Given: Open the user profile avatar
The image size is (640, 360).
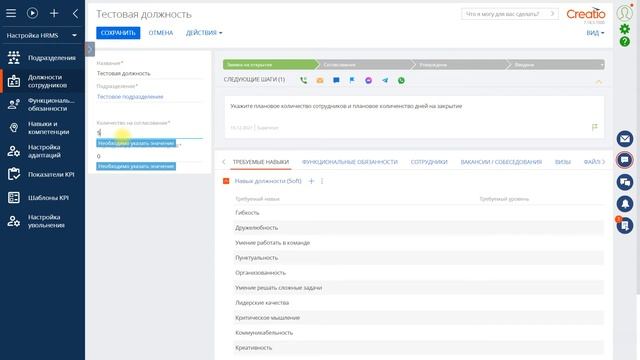Looking at the screenshot, I should [x=624, y=13].
